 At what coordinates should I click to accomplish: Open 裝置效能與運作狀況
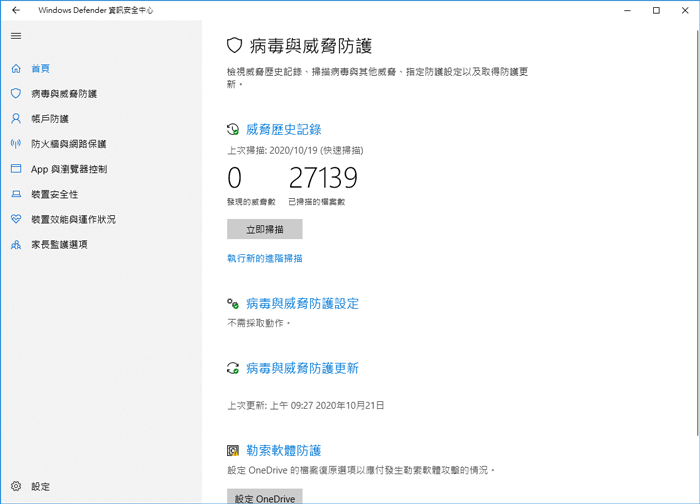(74, 219)
